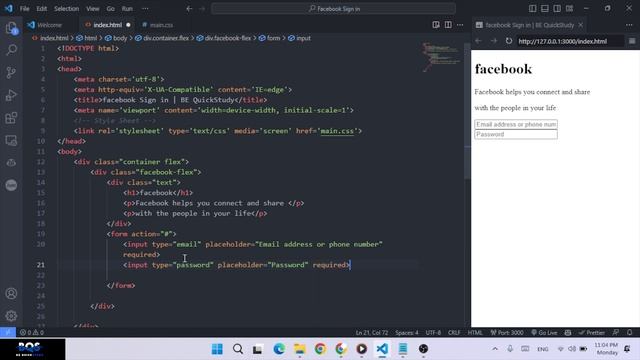
Task: Open the Go menu
Action: click(x=111, y=9)
